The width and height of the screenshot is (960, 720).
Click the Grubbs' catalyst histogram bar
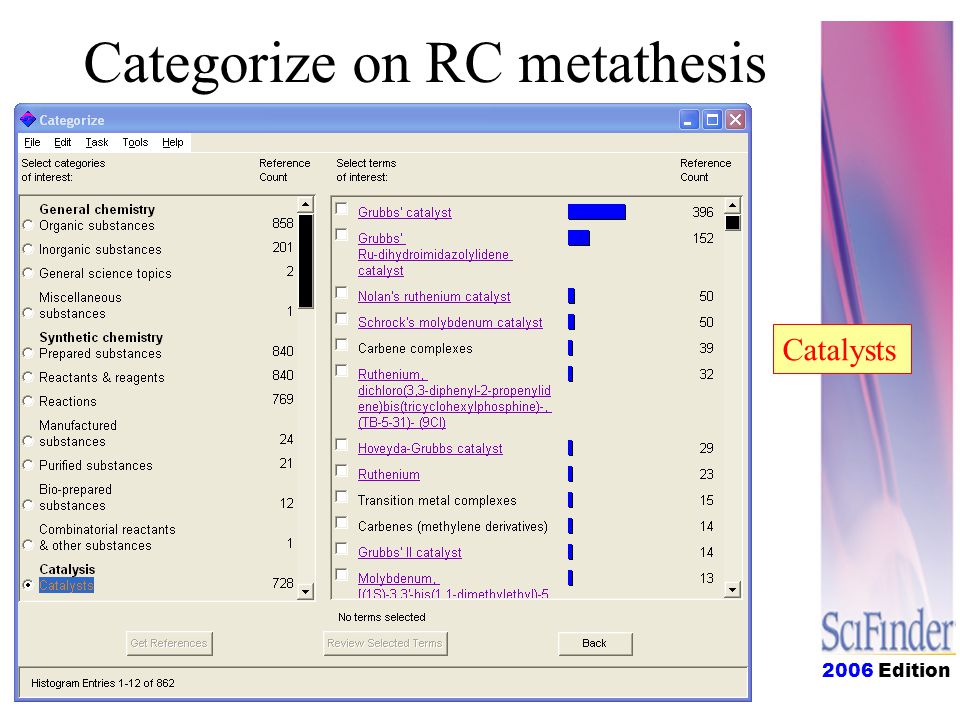coord(597,212)
